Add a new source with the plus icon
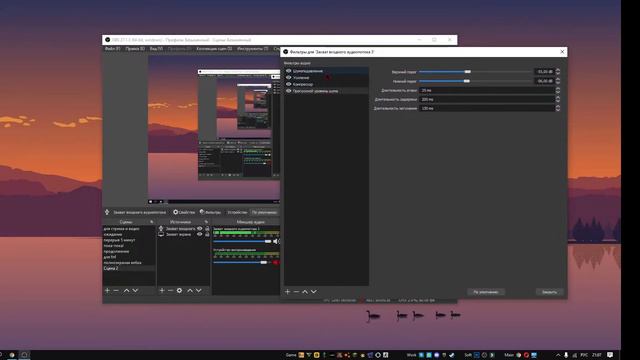640x360 pixels. pos(162,290)
